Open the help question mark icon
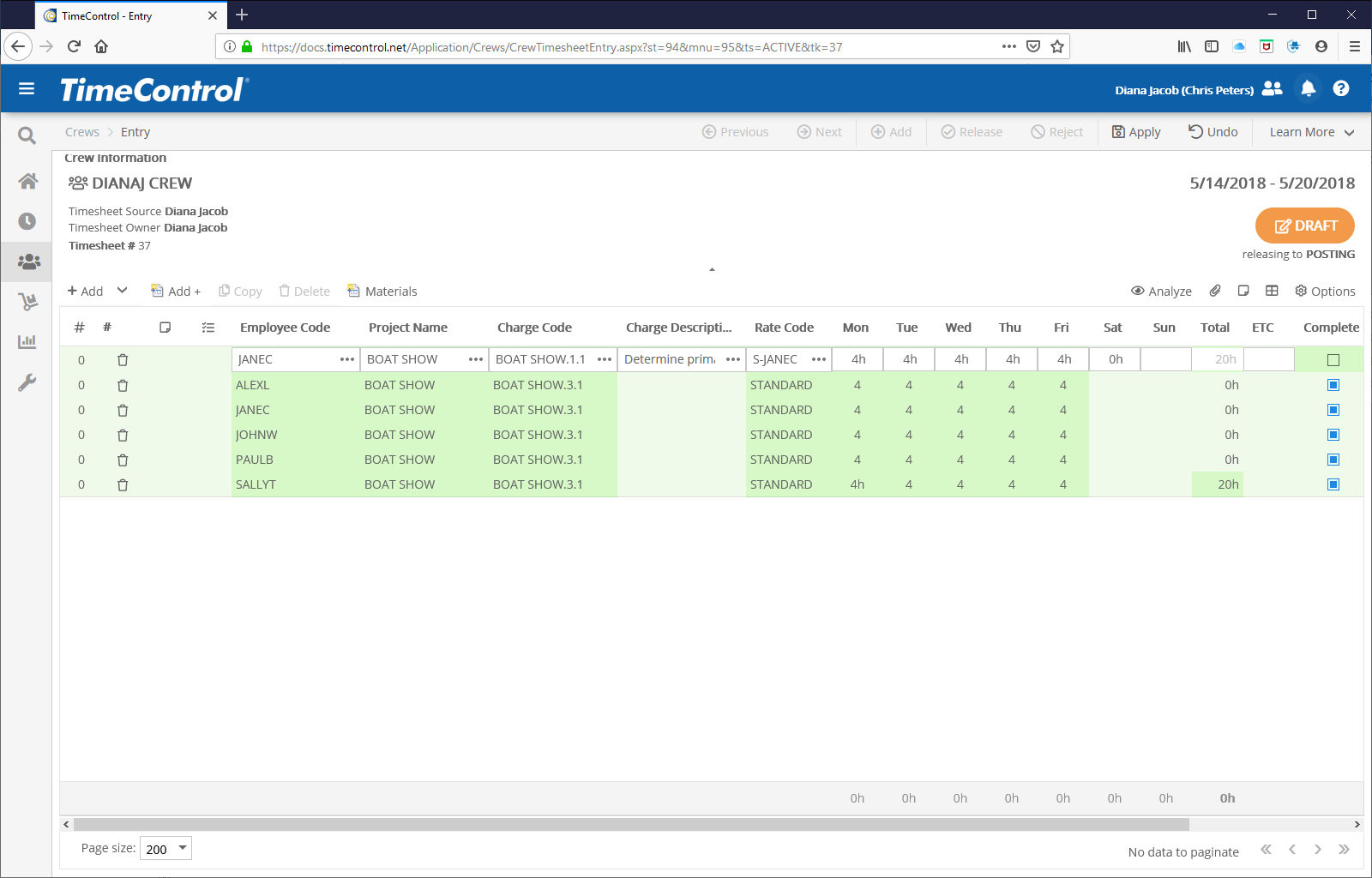This screenshot has height=878, width=1372. 1341,88
